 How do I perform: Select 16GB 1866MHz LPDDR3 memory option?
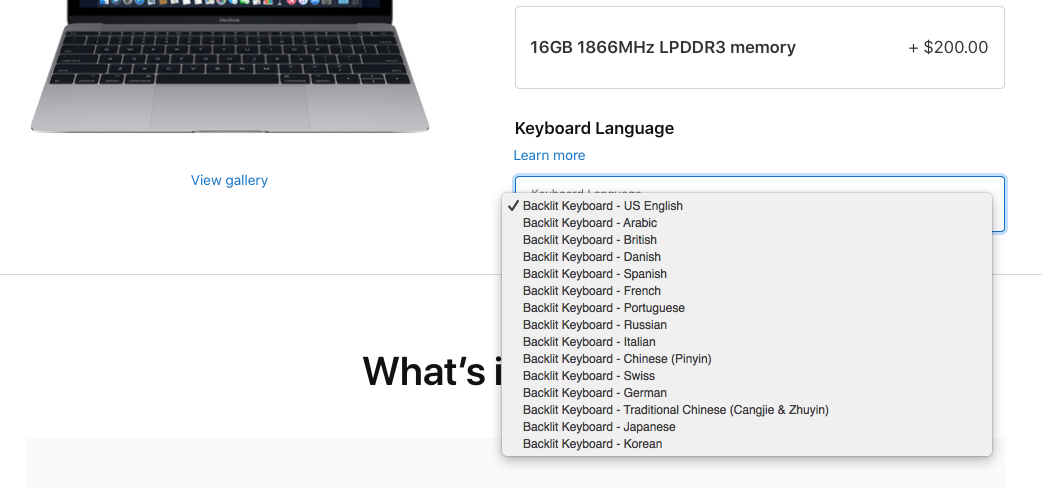coord(760,47)
